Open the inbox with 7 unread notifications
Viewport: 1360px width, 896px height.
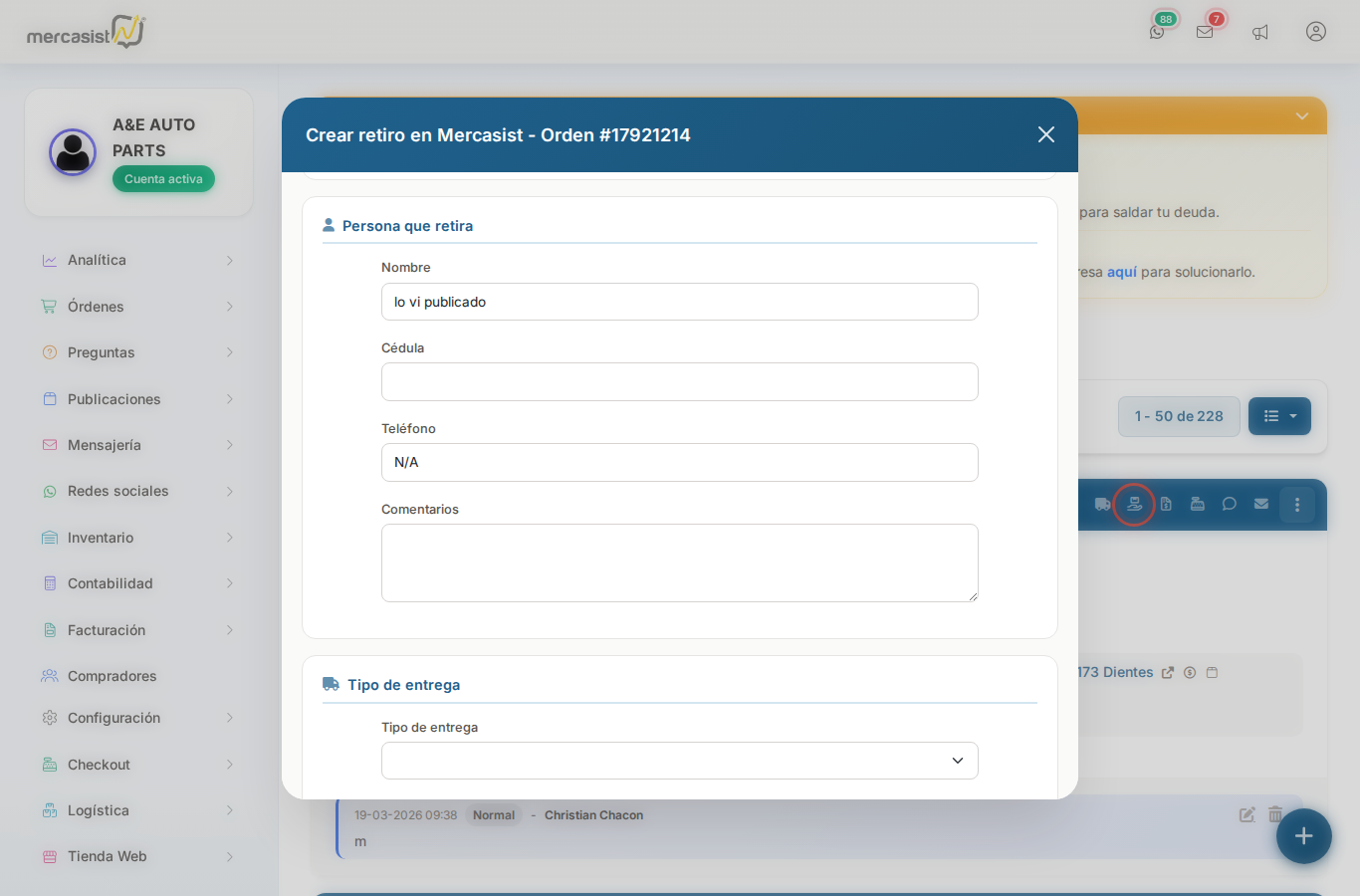[1205, 31]
